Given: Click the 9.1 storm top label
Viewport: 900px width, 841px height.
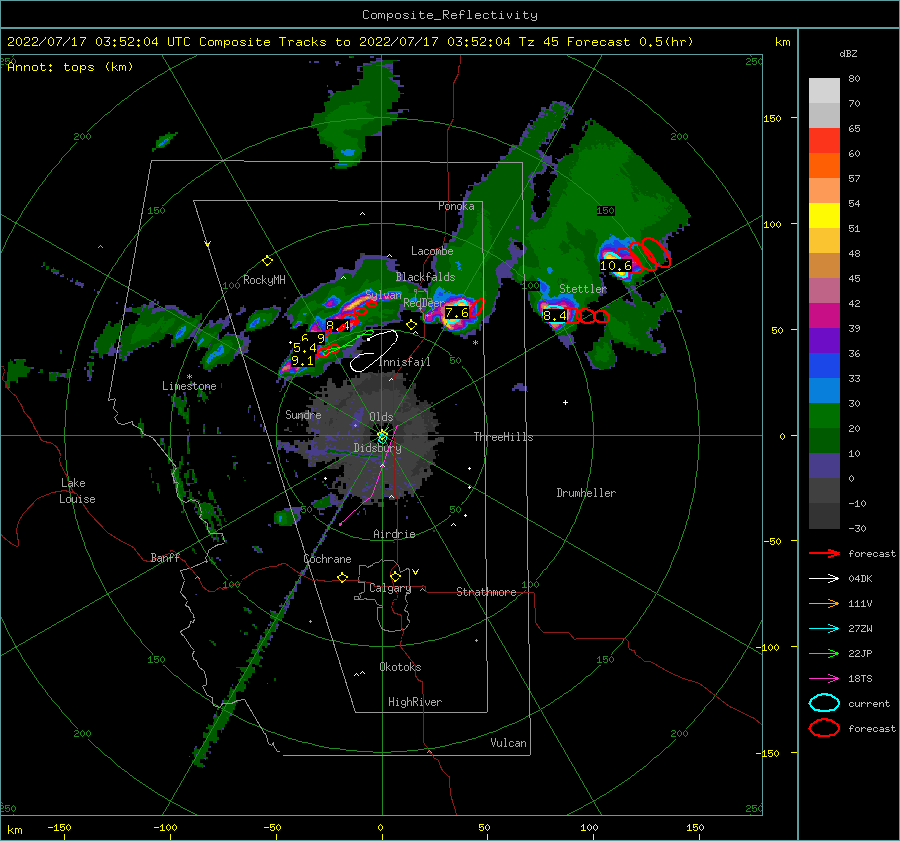Looking at the screenshot, I should 302,361.
